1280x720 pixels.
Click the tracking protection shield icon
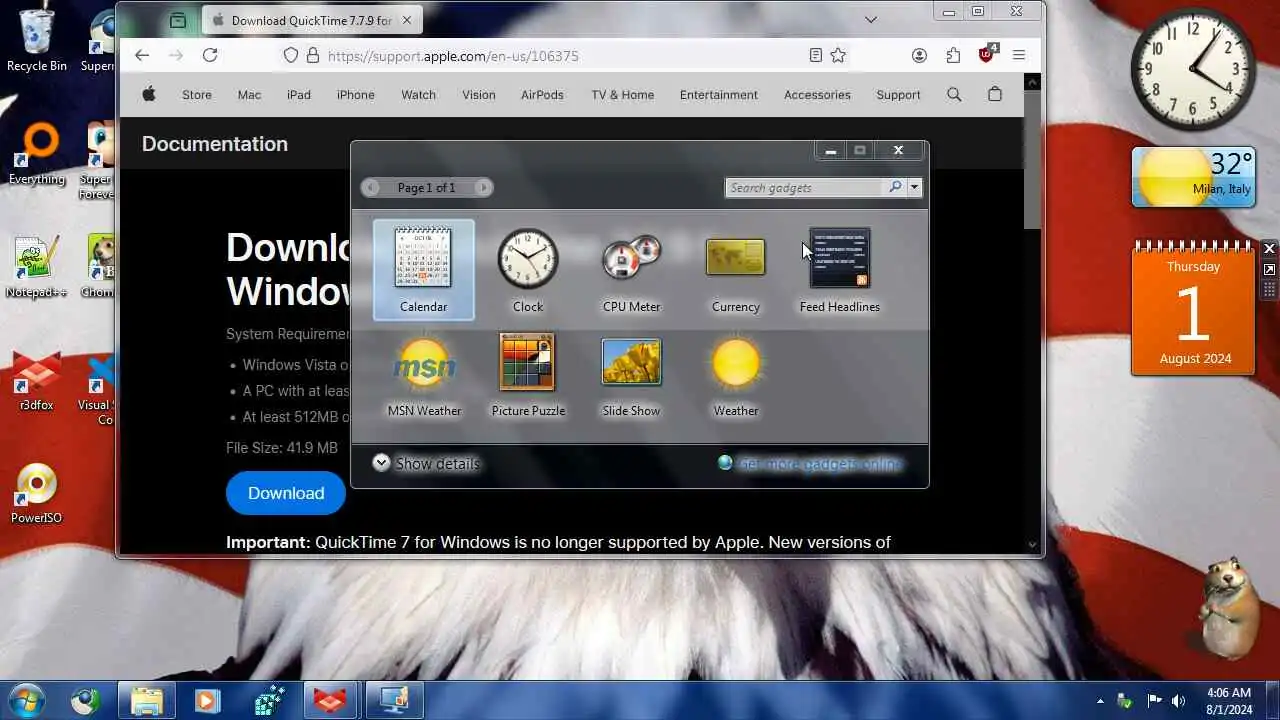tap(291, 56)
